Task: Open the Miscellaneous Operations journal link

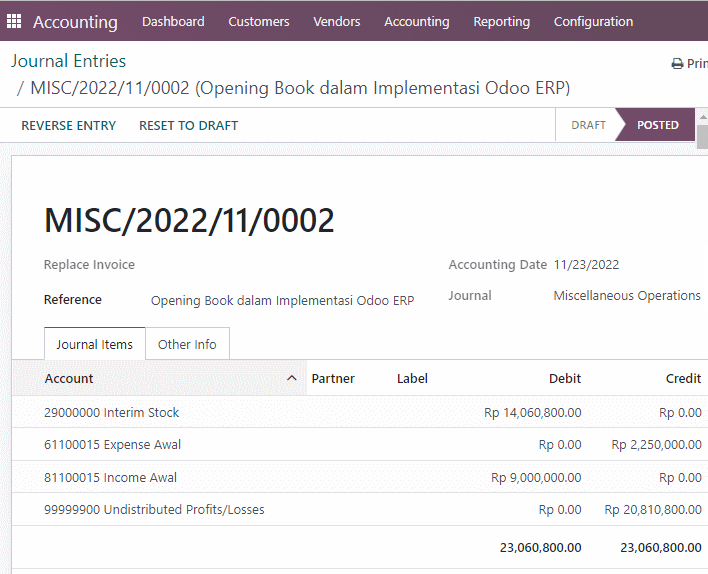Action: [x=627, y=295]
